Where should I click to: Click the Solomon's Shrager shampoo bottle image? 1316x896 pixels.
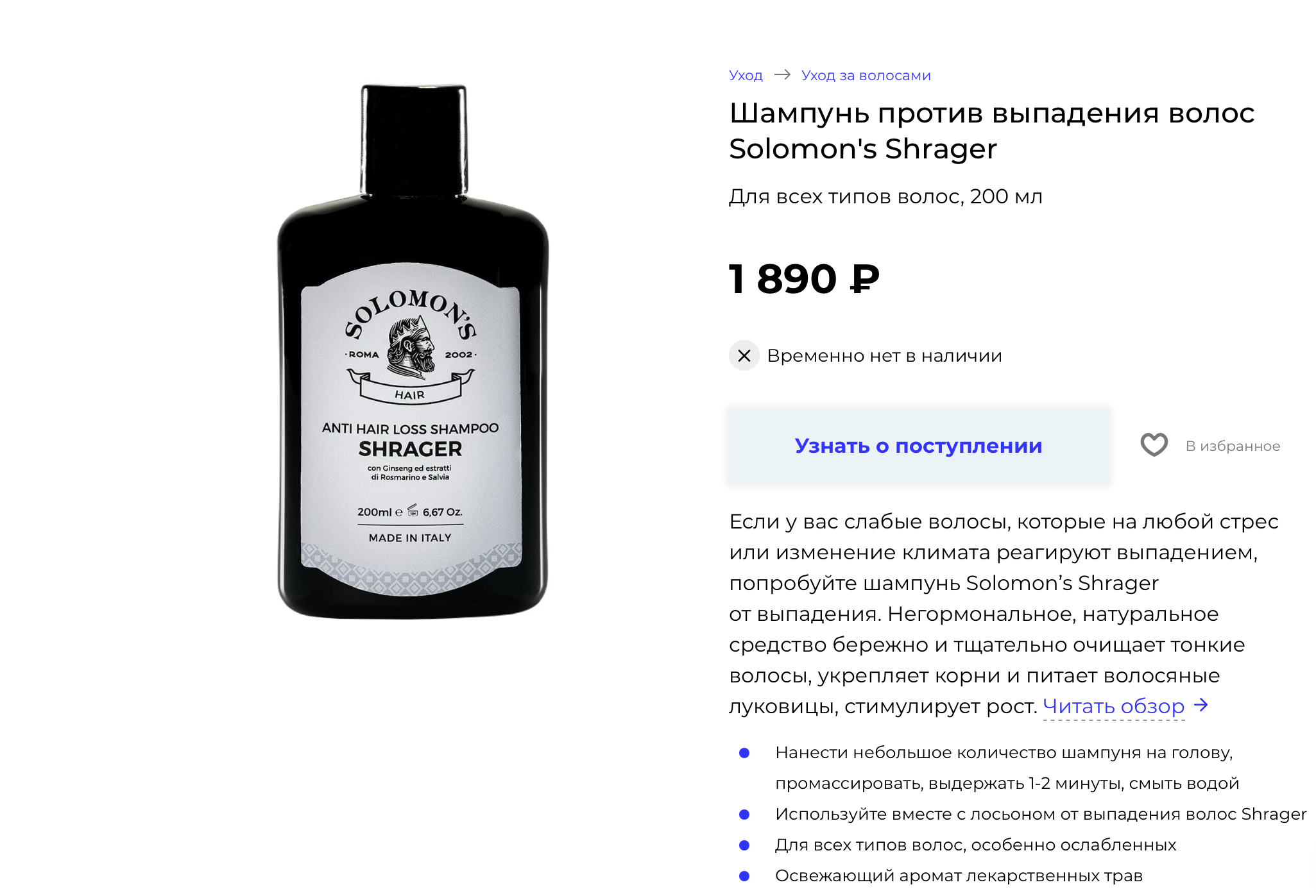tap(413, 351)
